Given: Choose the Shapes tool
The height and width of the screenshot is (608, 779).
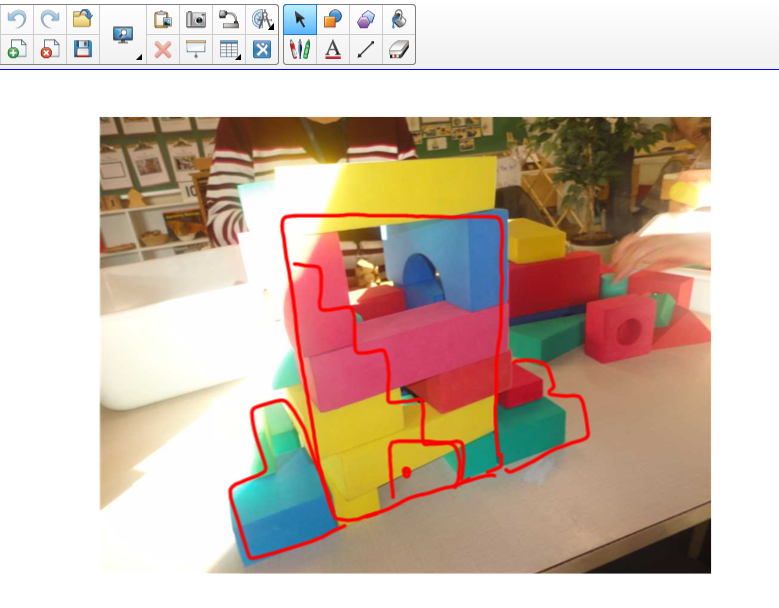Looking at the screenshot, I should click(x=333, y=18).
